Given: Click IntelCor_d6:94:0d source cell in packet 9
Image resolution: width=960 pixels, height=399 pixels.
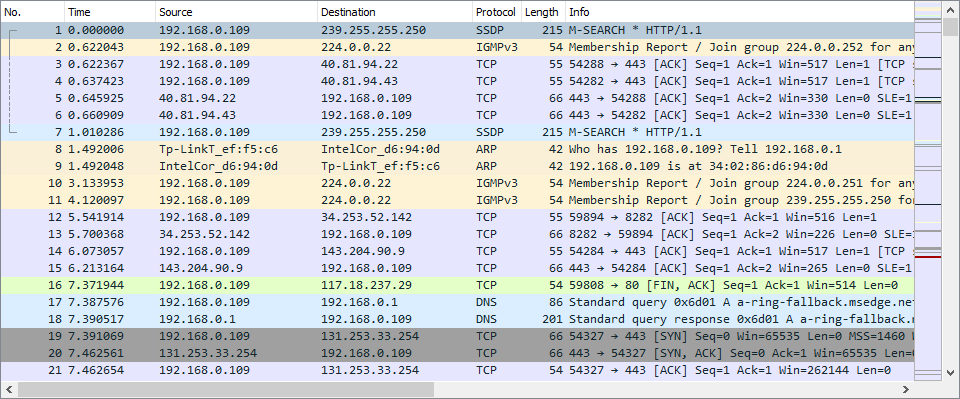Looking at the screenshot, I should point(218,166).
